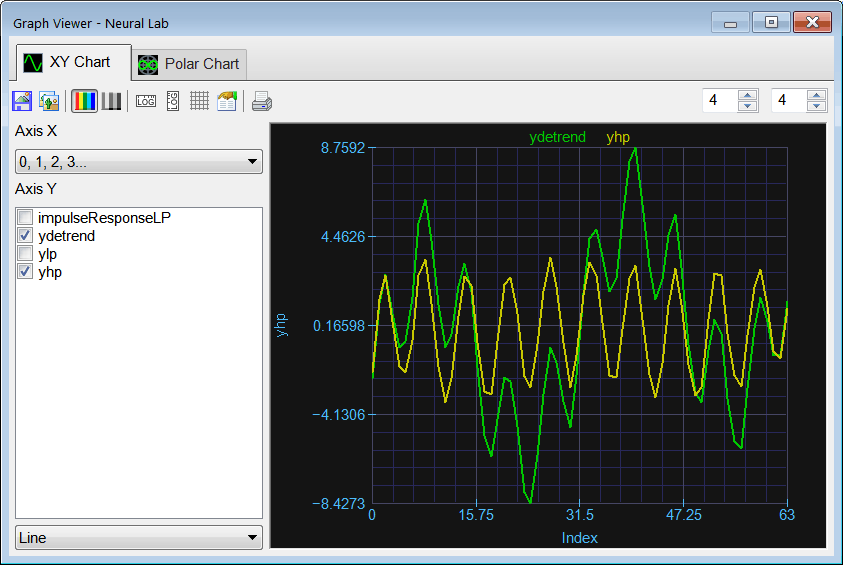
Task: Uncheck the yhp series checkbox
Action: tap(25, 271)
